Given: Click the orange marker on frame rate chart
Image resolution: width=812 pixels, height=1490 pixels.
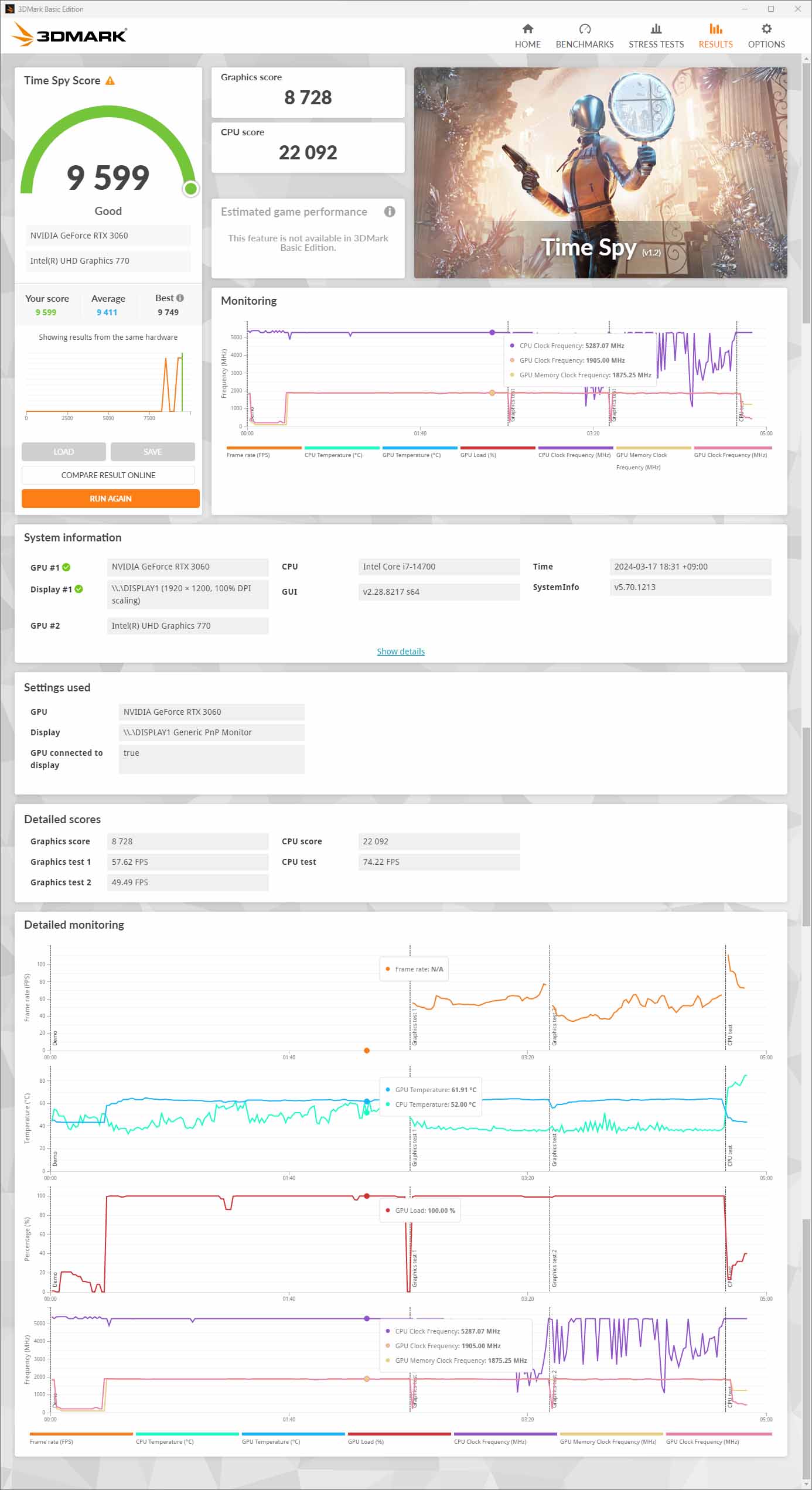Looking at the screenshot, I should tap(367, 1051).
